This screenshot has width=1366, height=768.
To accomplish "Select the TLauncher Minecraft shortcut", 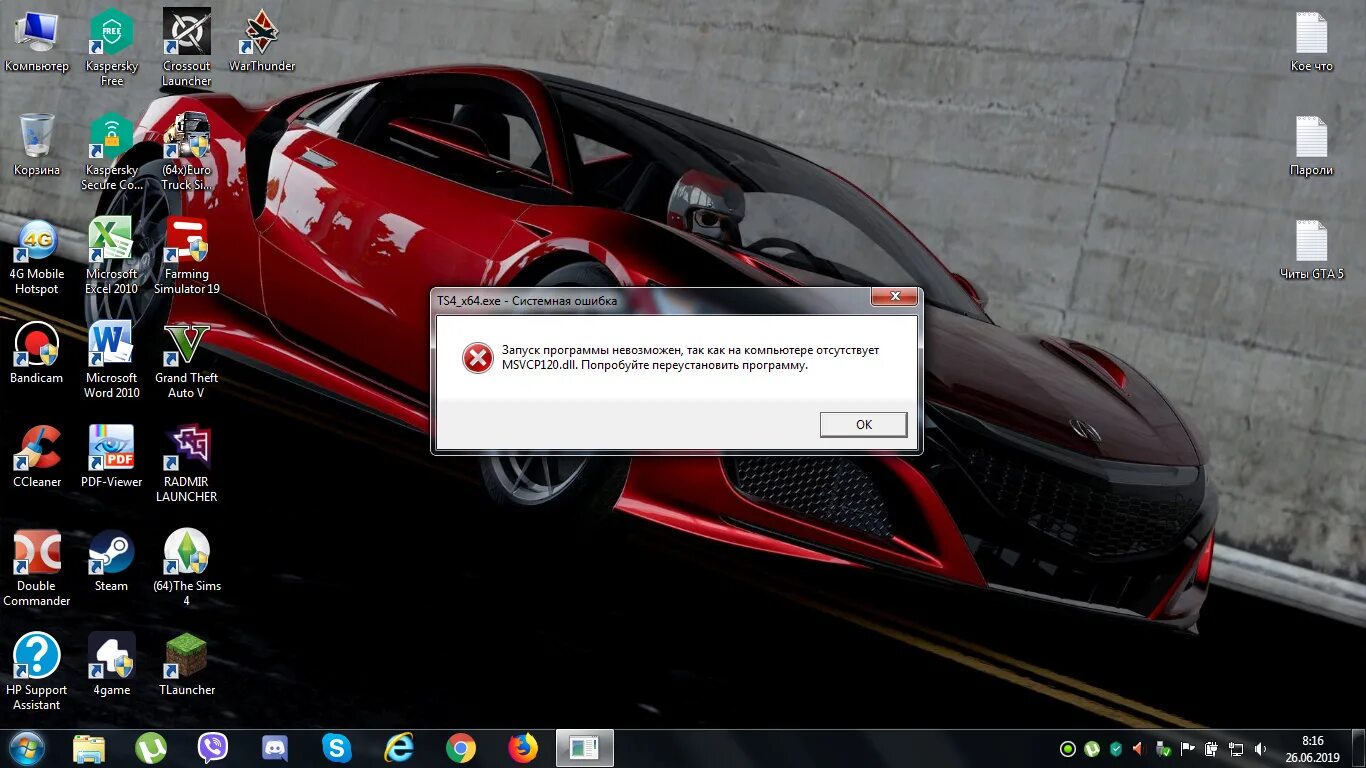I will click(187, 666).
